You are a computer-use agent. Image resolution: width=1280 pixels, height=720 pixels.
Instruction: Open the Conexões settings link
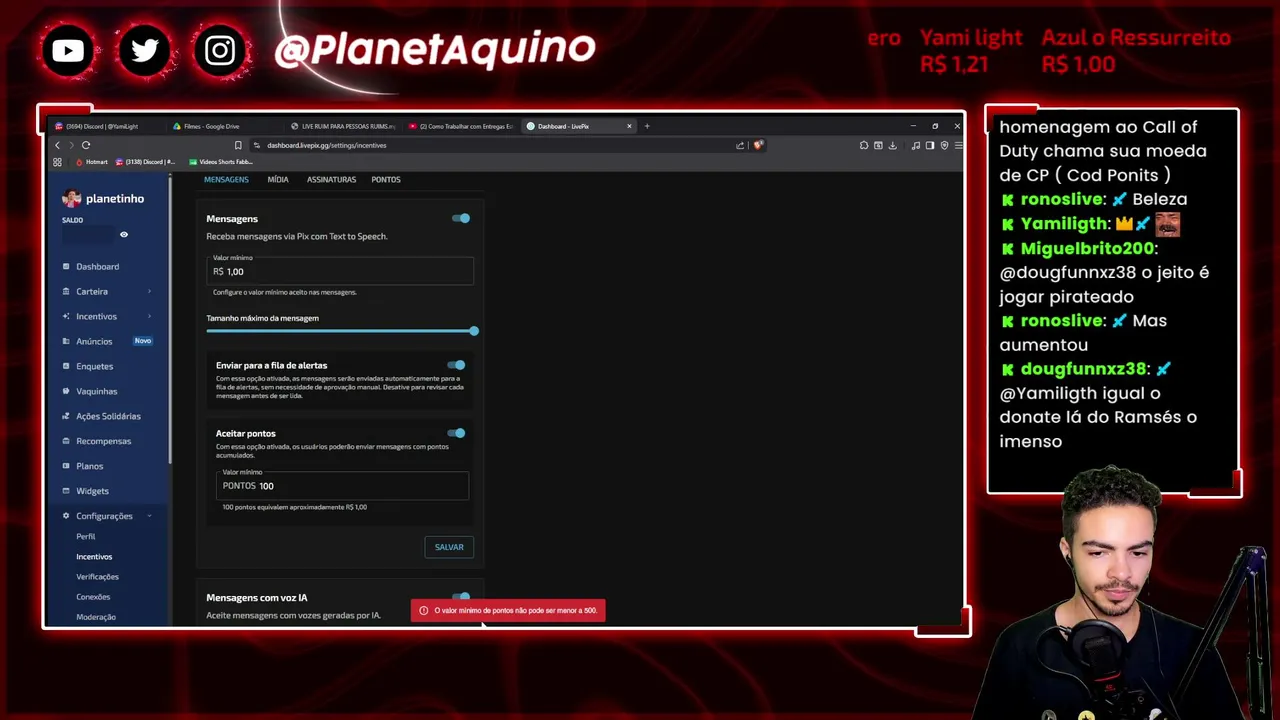pos(93,597)
